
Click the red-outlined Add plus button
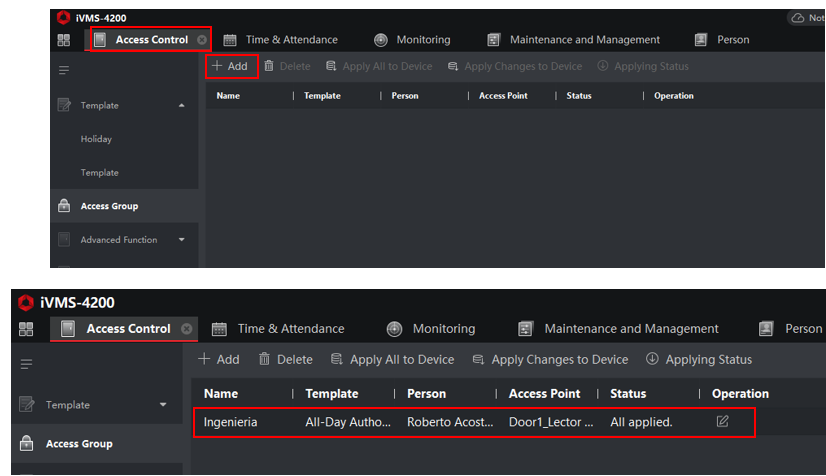pos(230,66)
